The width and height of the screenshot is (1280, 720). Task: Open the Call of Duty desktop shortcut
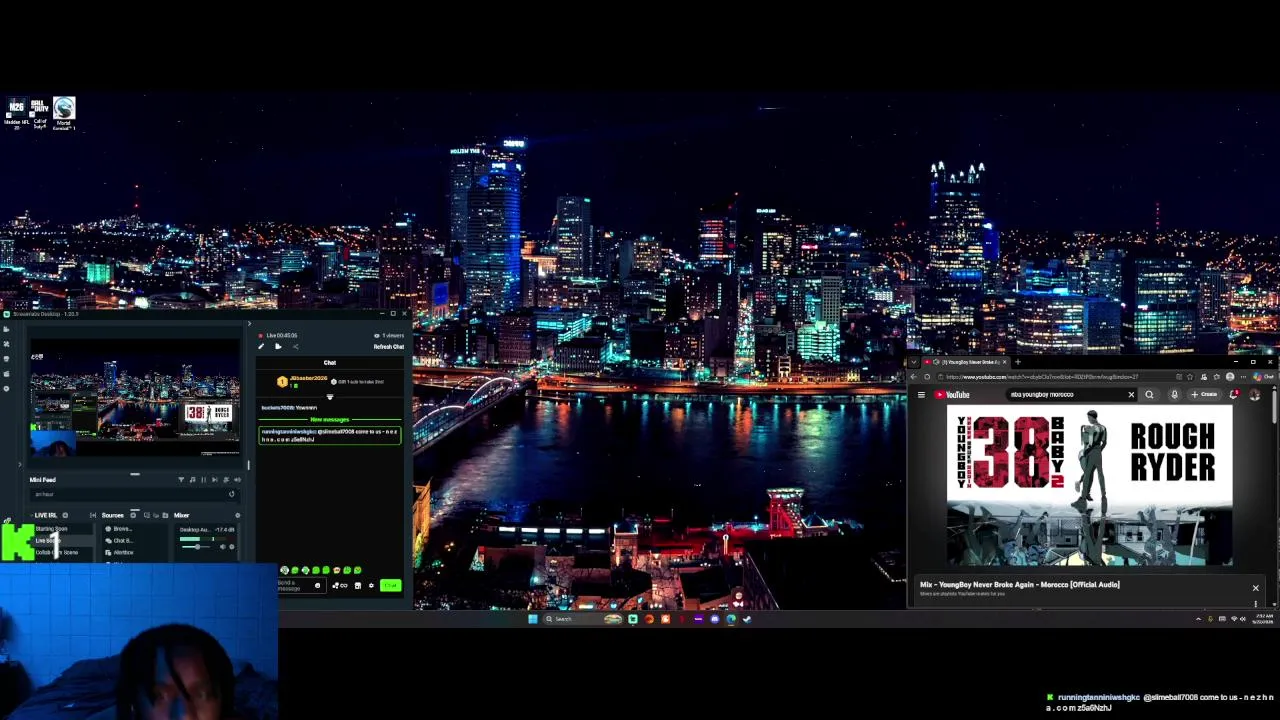coord(40,113)
